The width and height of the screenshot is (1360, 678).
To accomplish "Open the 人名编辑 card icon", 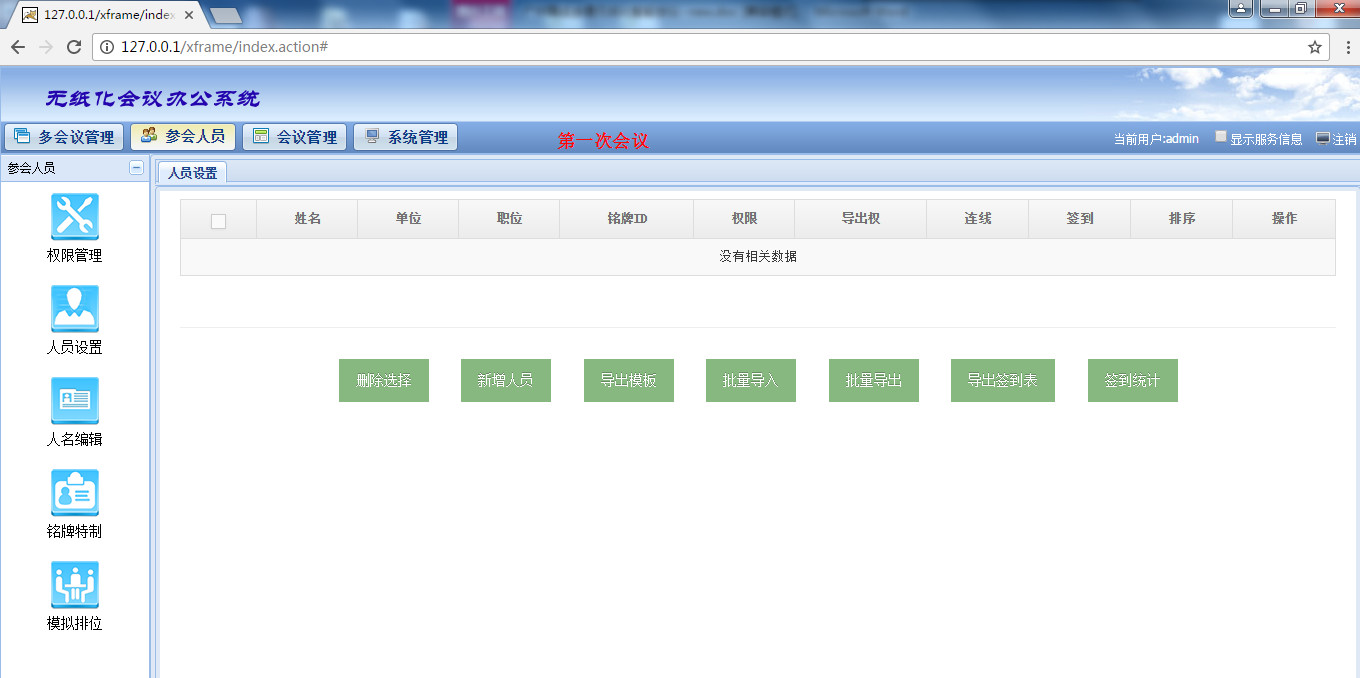I will coord(74,401).
